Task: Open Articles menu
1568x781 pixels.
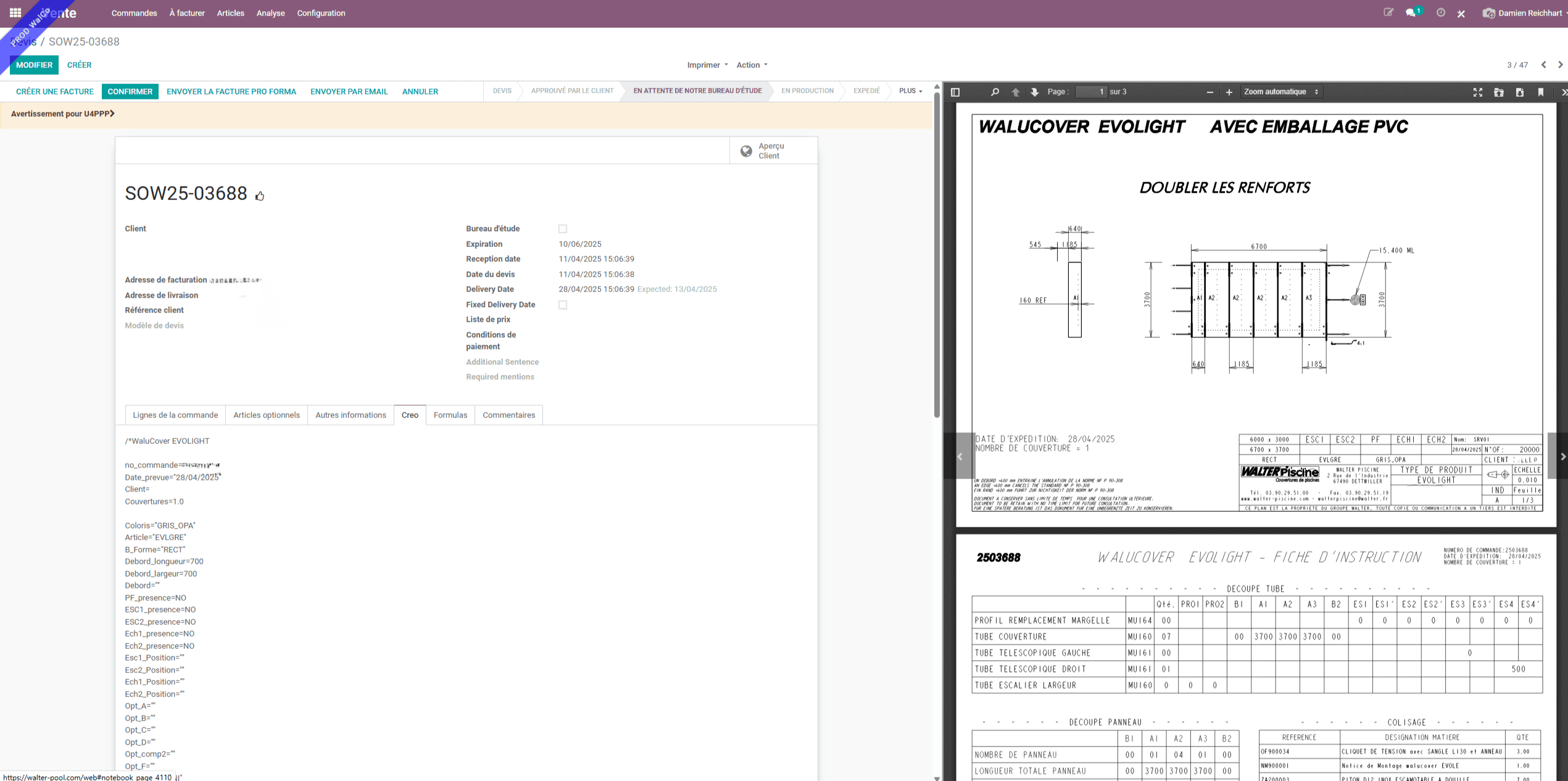Action: [x=230, y=13]
